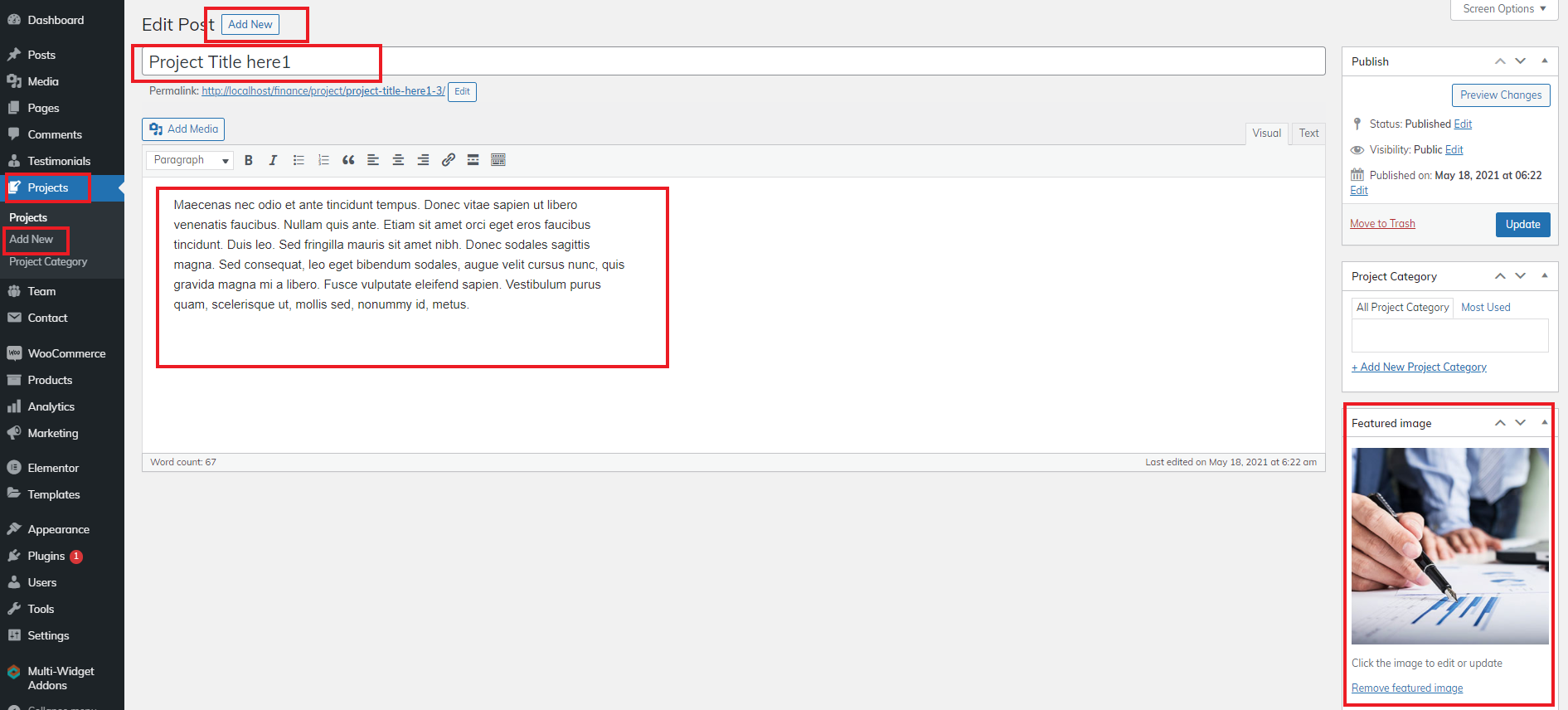
Task: Open Add New under Projects submenu
Action: (x=31, y=240)
